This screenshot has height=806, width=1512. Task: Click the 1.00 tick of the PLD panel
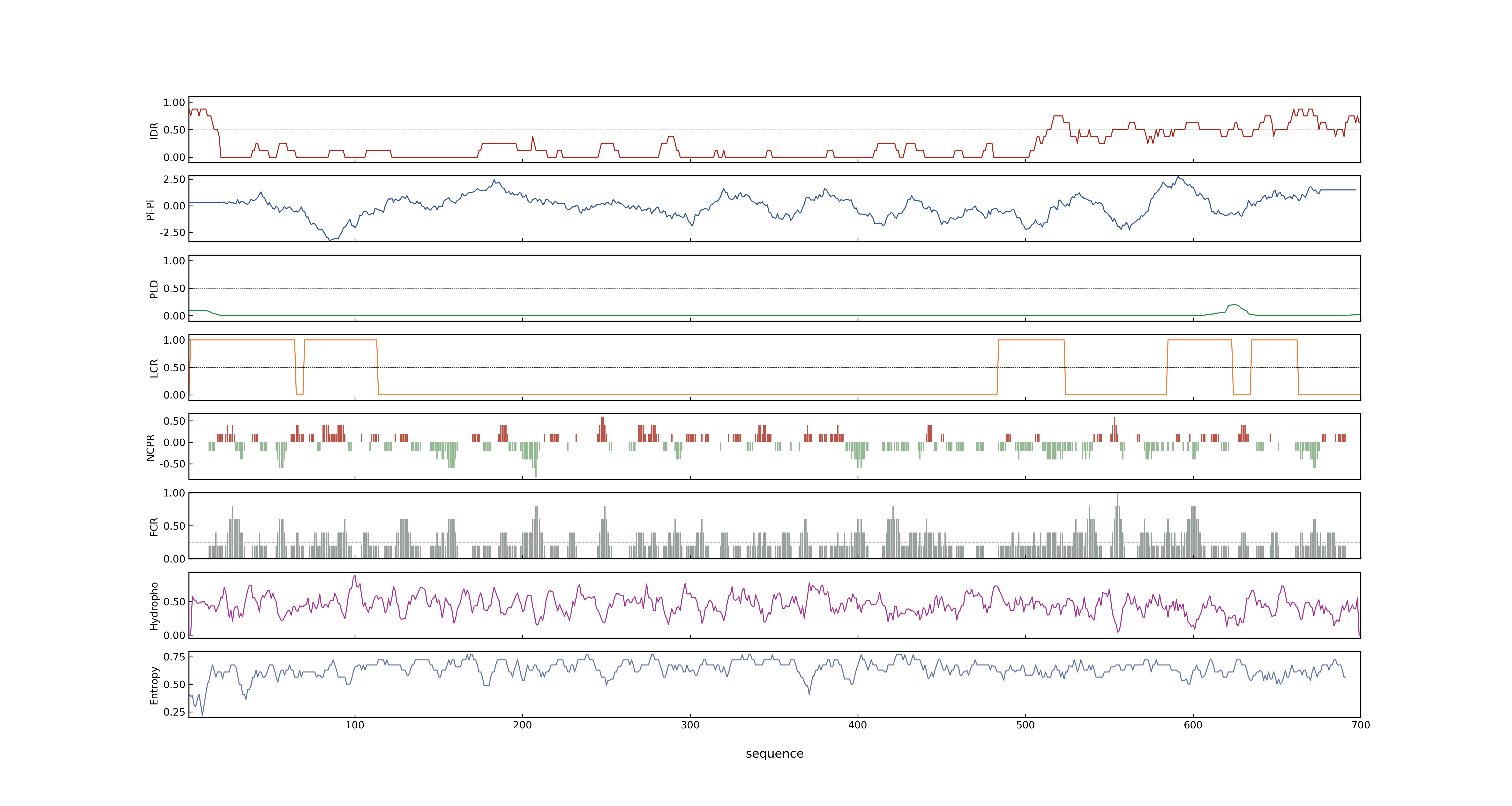pos(174,261)
